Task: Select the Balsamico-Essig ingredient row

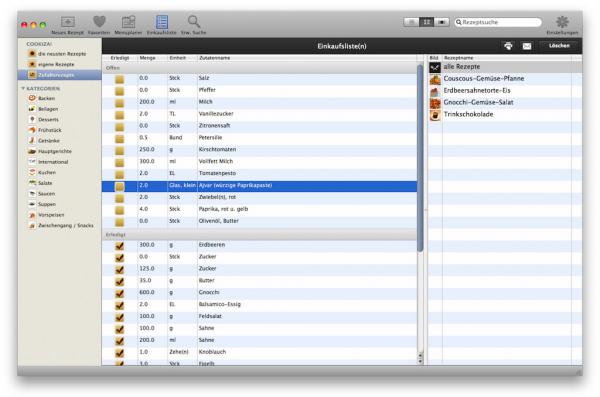Action: click(259, 304)
